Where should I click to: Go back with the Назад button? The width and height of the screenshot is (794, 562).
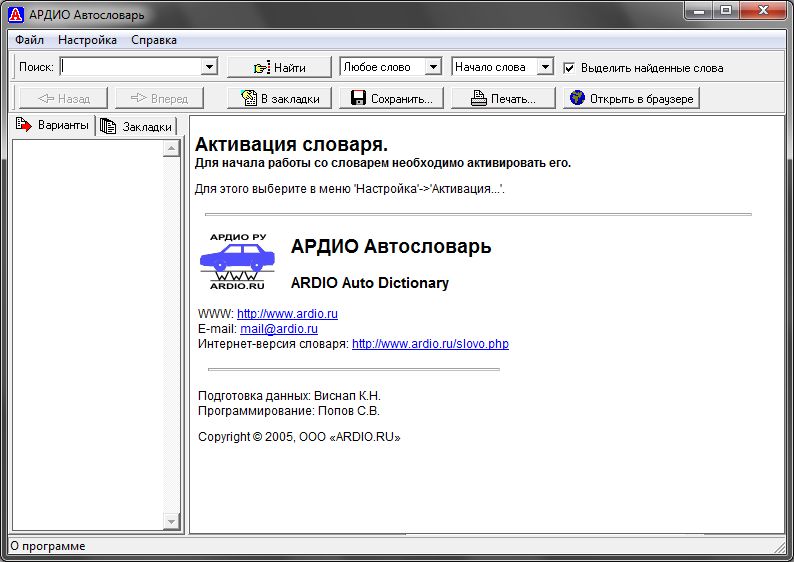[x=64, y=98]
